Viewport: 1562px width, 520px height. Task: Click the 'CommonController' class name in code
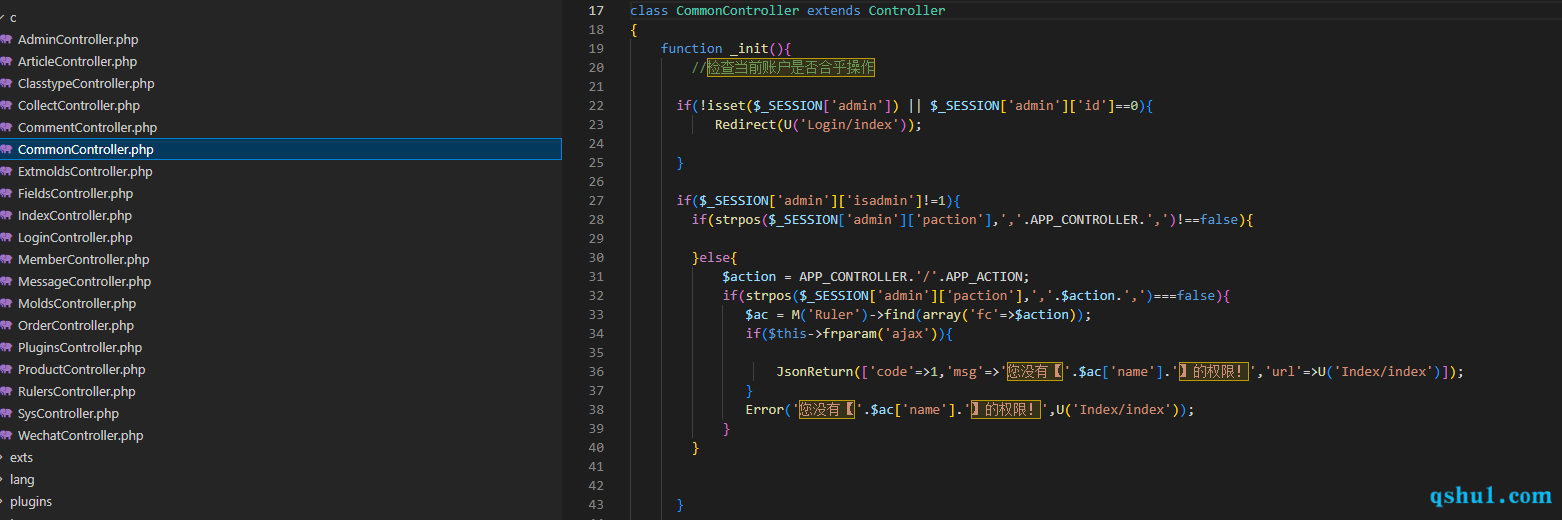pyautogui.click(x=738, y=11)
